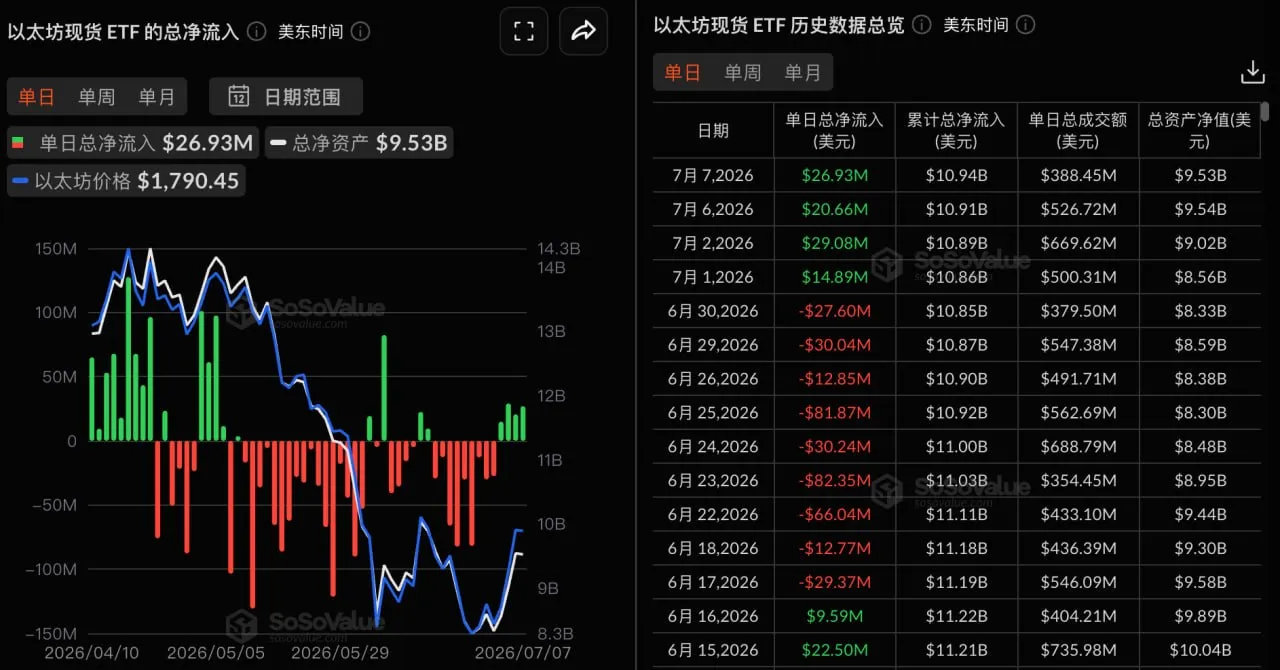Image resolution: width=1280 pixels, height=670 pixels.
Task: Click the $669.62M trading volume cell
Action: 1078,243
